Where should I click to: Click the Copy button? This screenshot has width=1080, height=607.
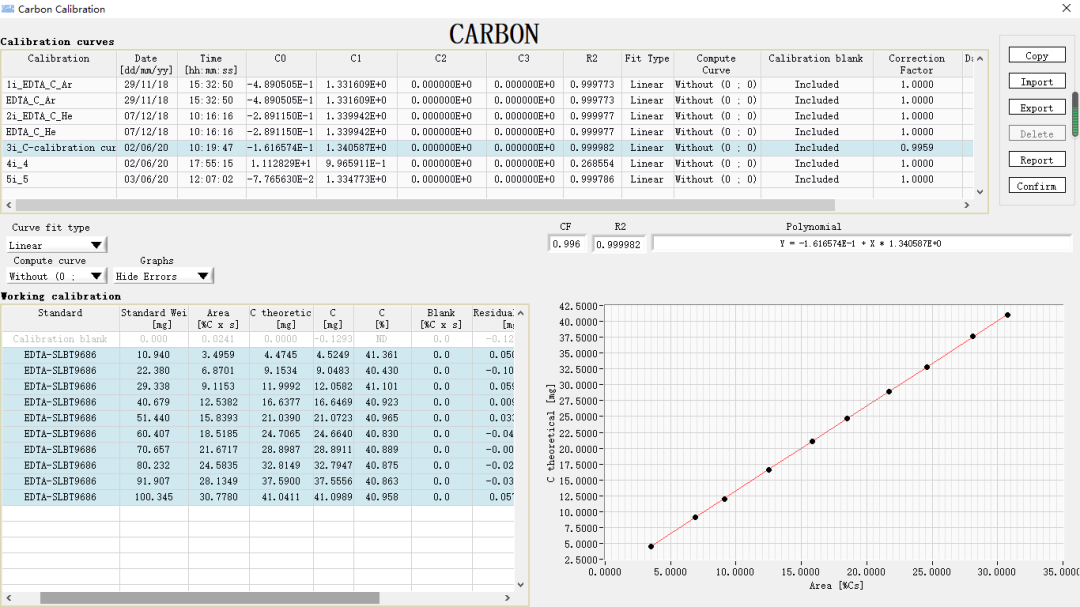1036,56
